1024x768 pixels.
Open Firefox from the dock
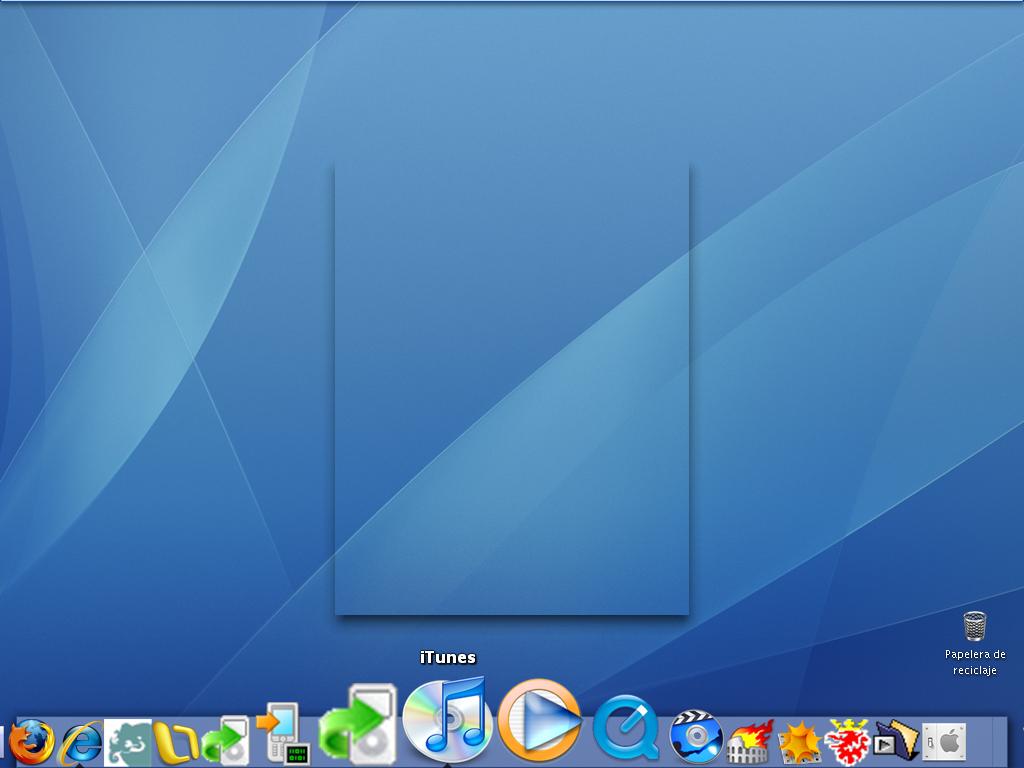coord(32,742)
